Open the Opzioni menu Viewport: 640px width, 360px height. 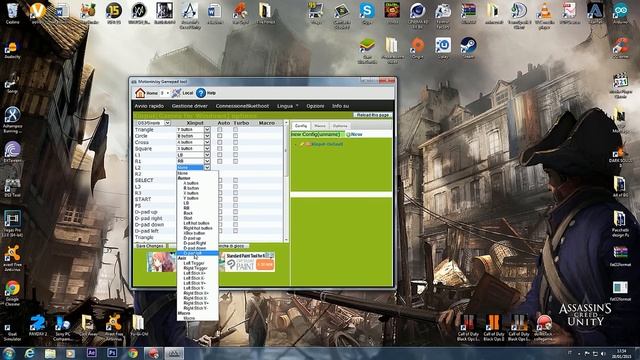(315, 106)
